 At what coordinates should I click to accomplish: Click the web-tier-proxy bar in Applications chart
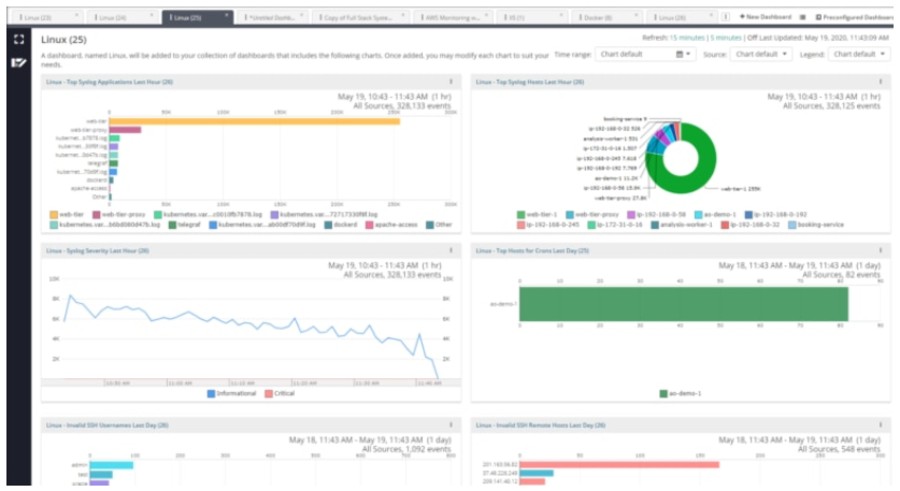pyautogui.click(x=125, y=130)
